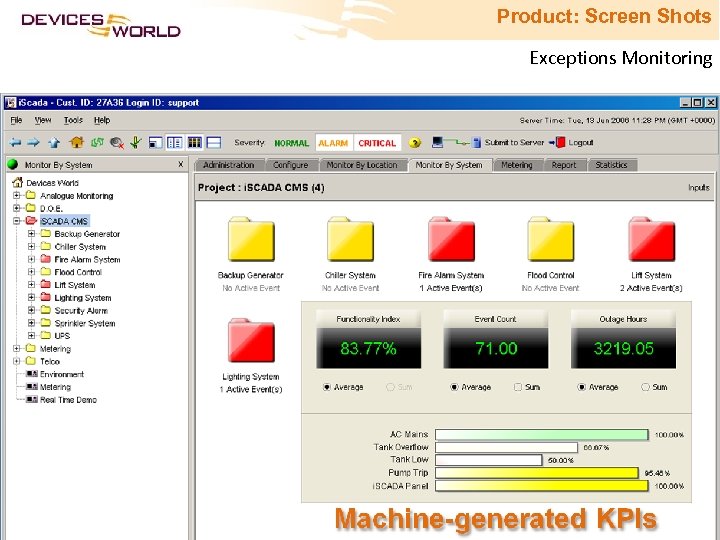Expand the D.O.E. tree node

pos(17,208)
